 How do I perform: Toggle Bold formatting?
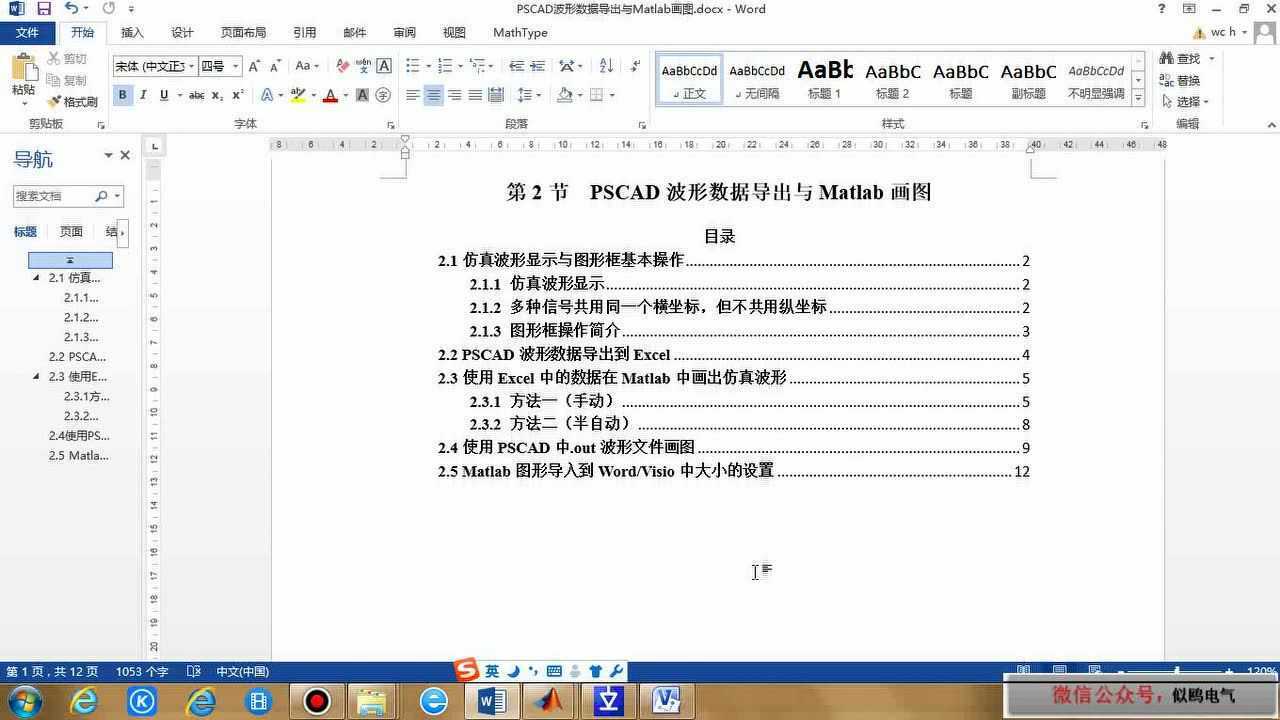coord(122,95)
